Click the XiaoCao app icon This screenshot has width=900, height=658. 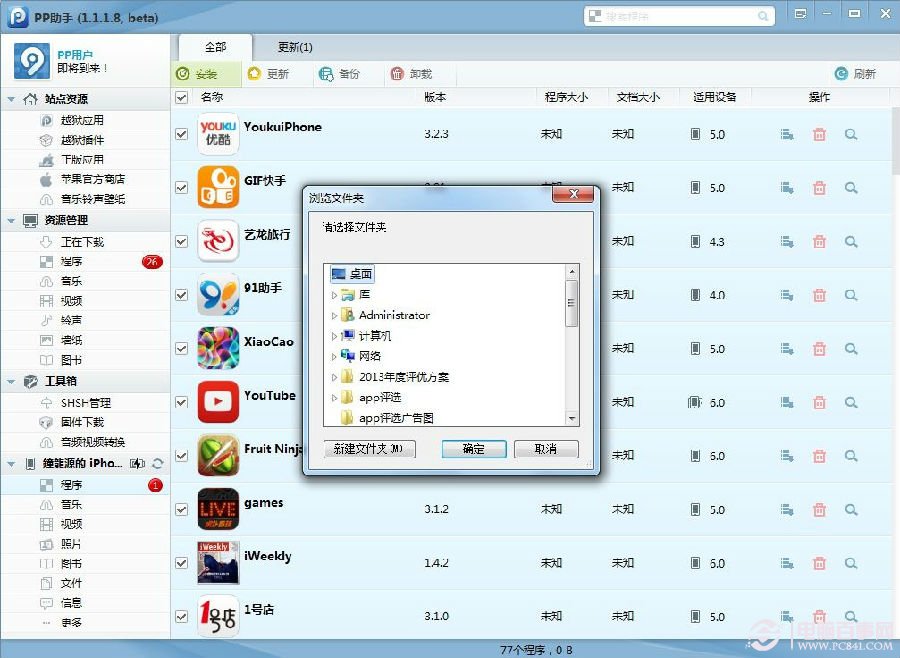[x=218, y=348]
